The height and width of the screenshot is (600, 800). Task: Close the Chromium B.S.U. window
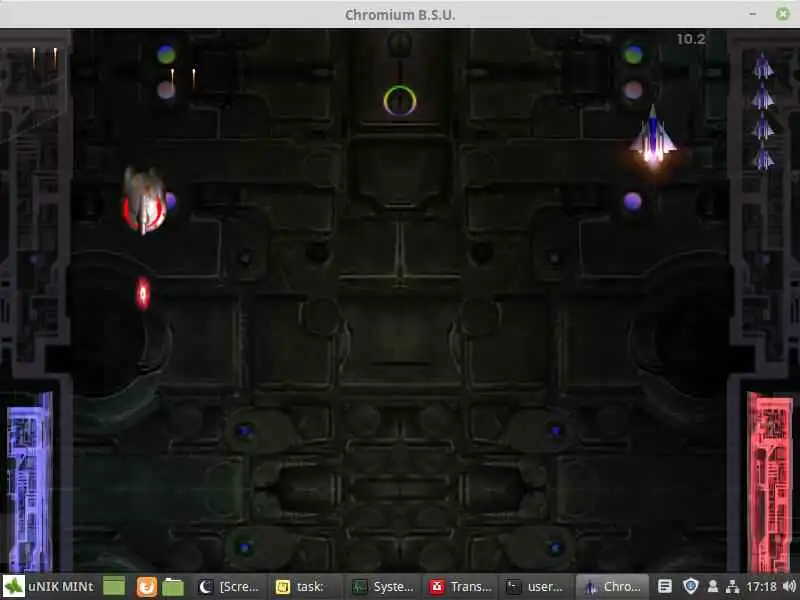point(783,14)
